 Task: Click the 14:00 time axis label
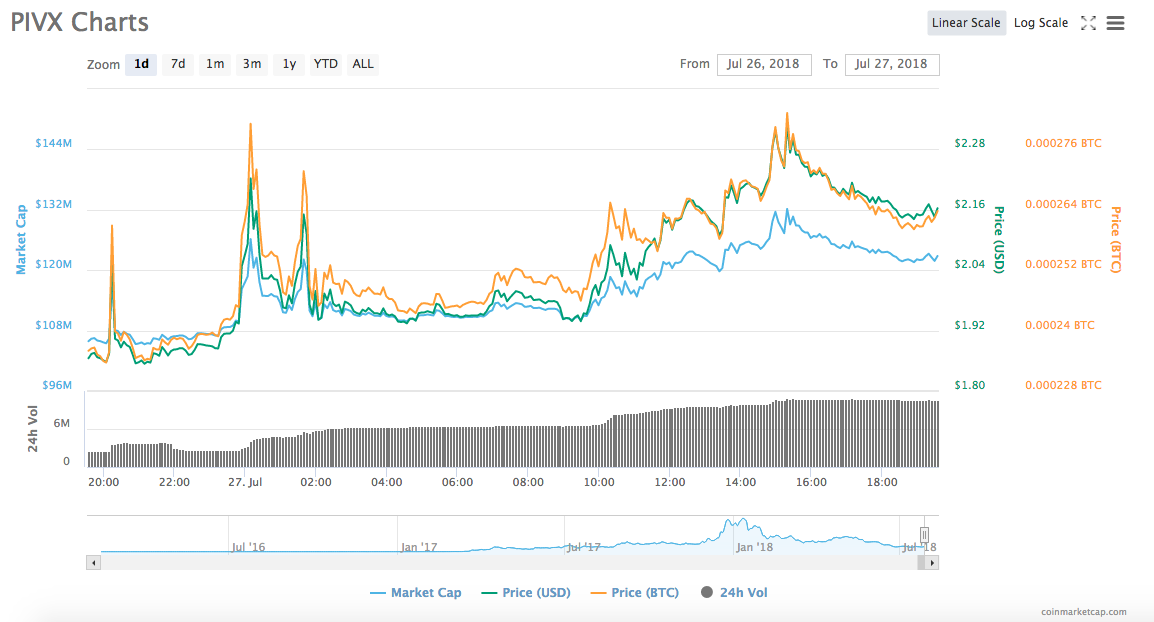[x=740, y=482]
